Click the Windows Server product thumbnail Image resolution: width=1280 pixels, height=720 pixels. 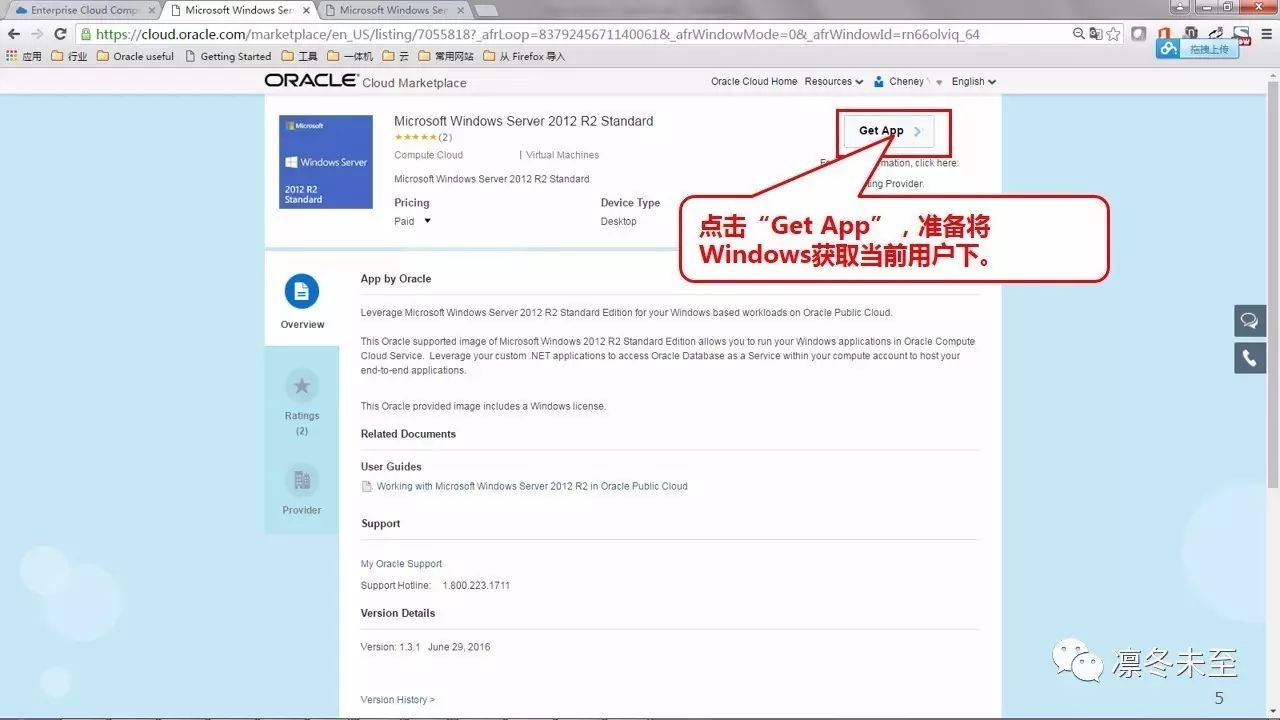[326, 162]
